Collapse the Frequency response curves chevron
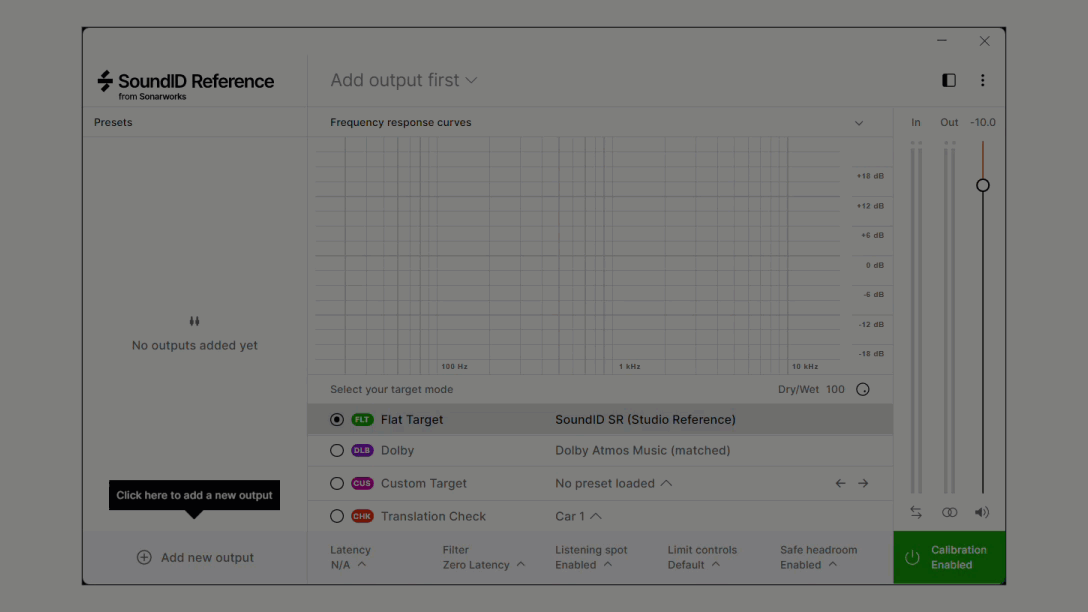Viewport: 1088px width, 612px height. [x=859, y=123]
